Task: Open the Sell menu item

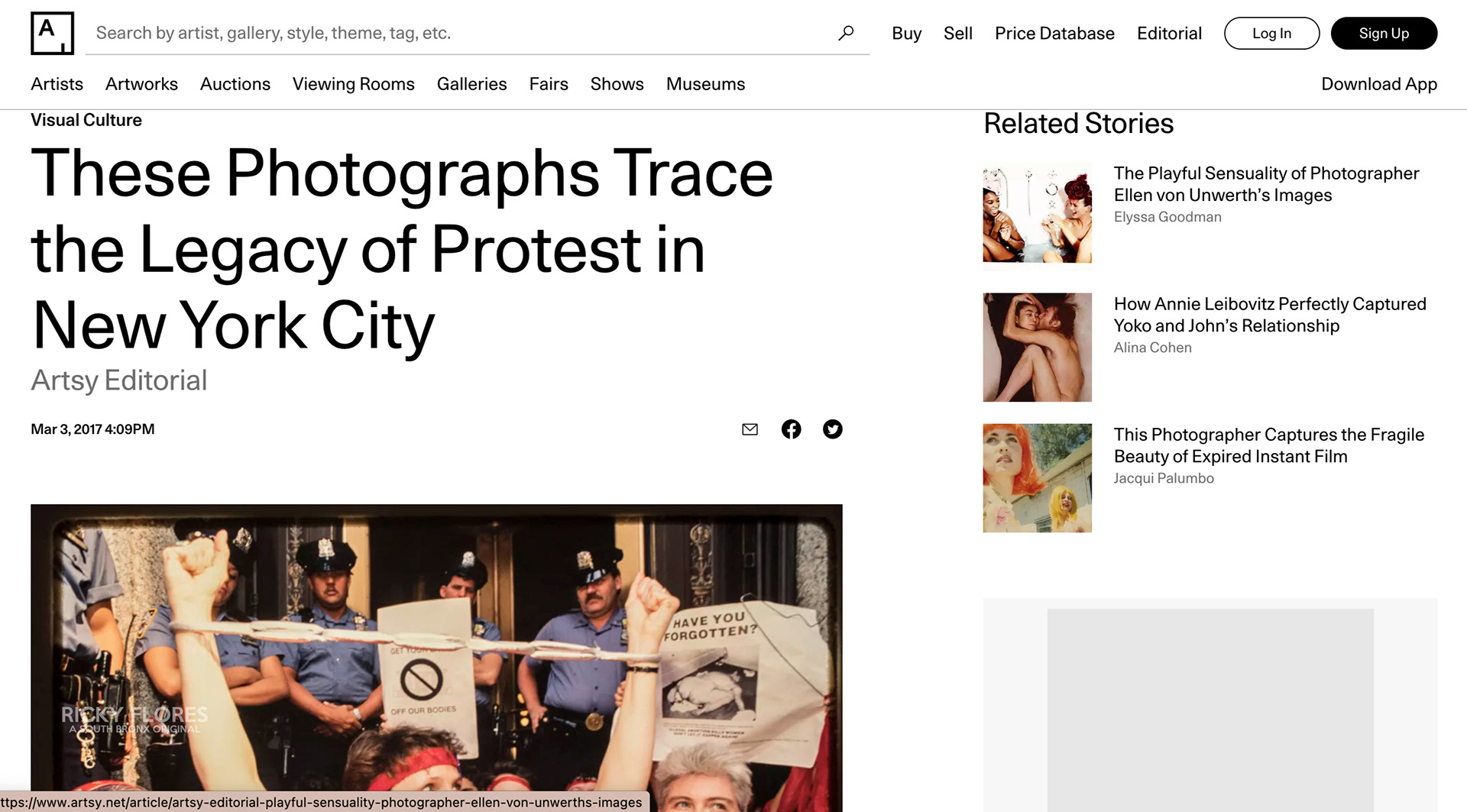Action: click(x=958, y=34)
